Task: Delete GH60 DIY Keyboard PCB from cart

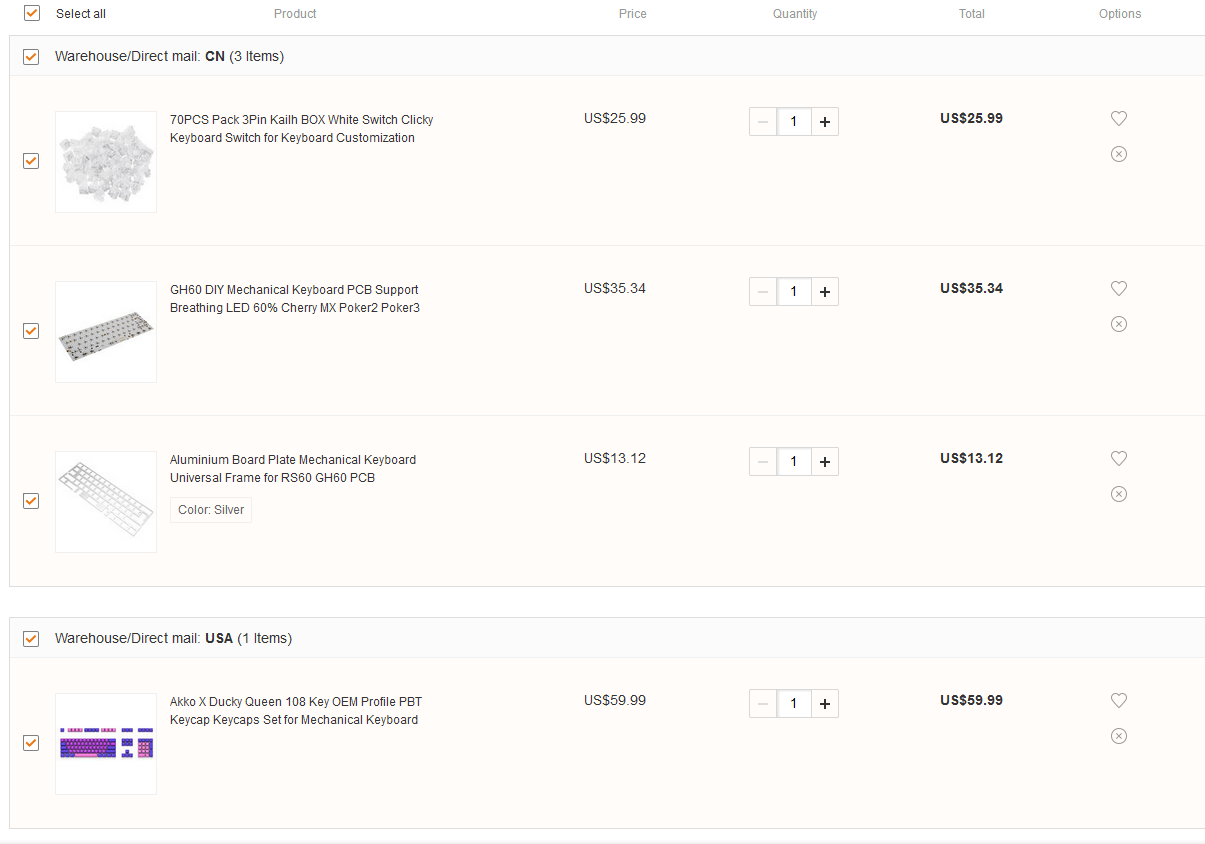Action: (x=1119, y=324)
